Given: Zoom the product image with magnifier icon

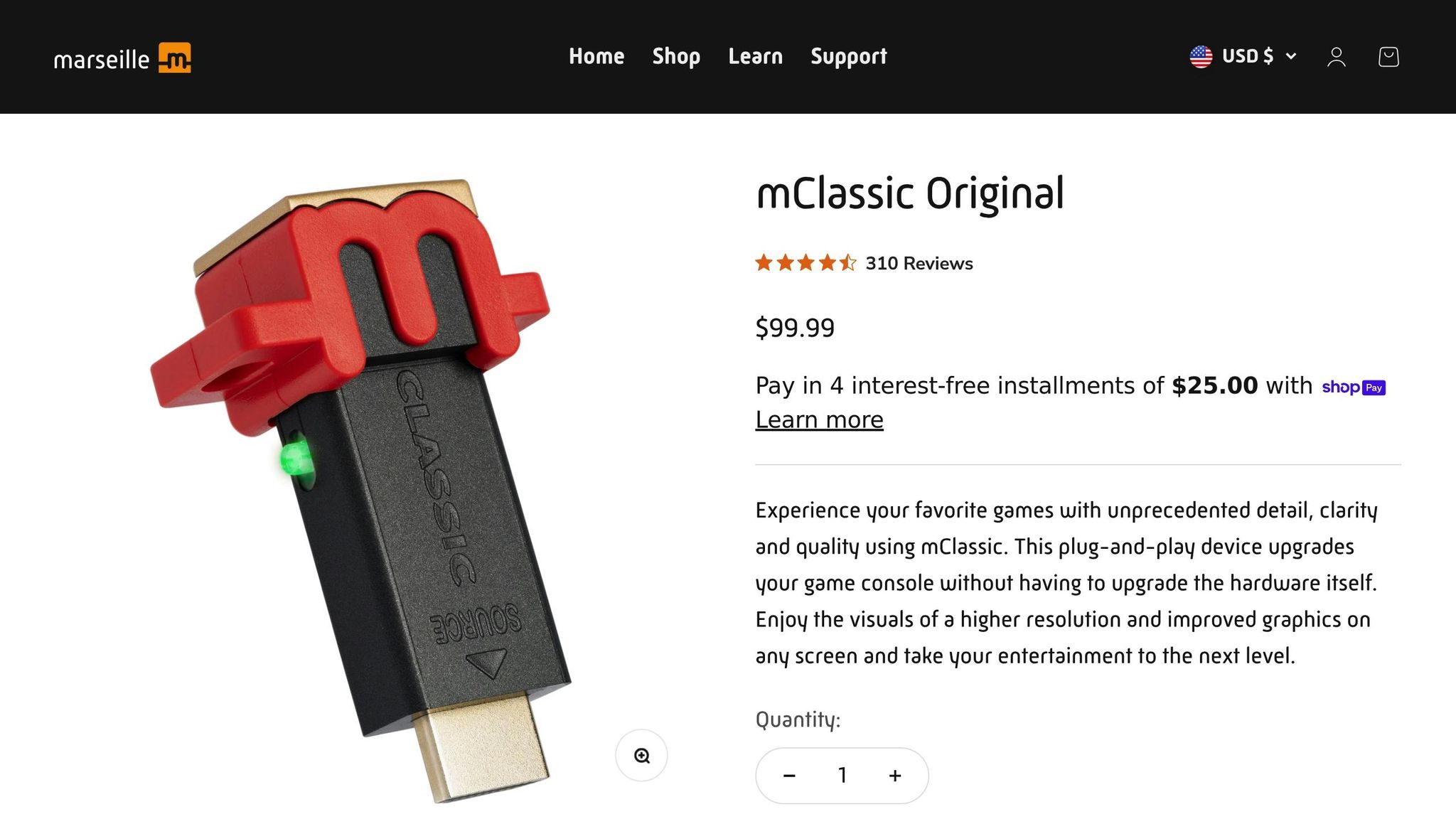Looking at the screenshot, I should point(641,756).
